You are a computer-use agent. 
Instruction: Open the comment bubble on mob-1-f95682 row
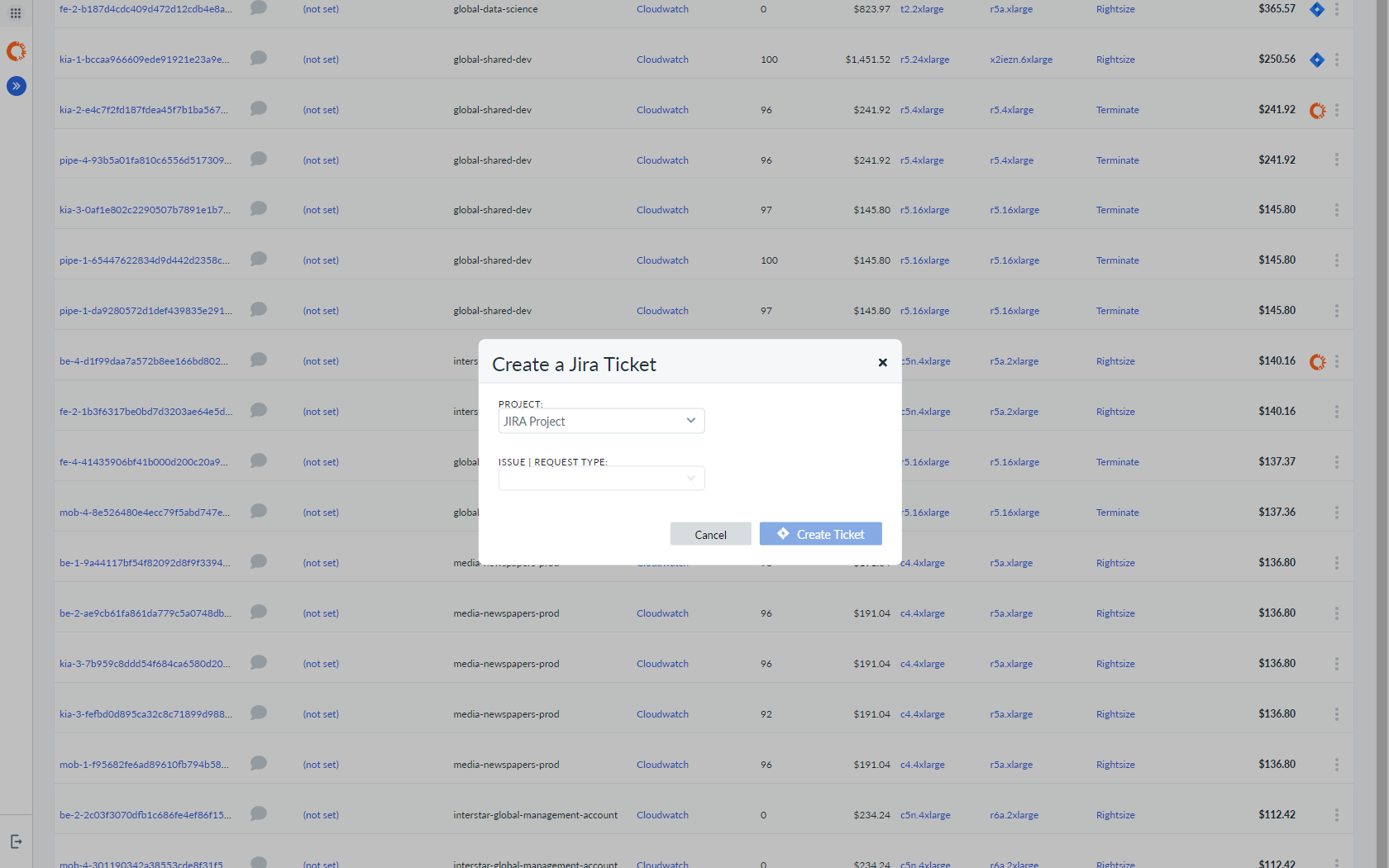(x=258, y=762)
